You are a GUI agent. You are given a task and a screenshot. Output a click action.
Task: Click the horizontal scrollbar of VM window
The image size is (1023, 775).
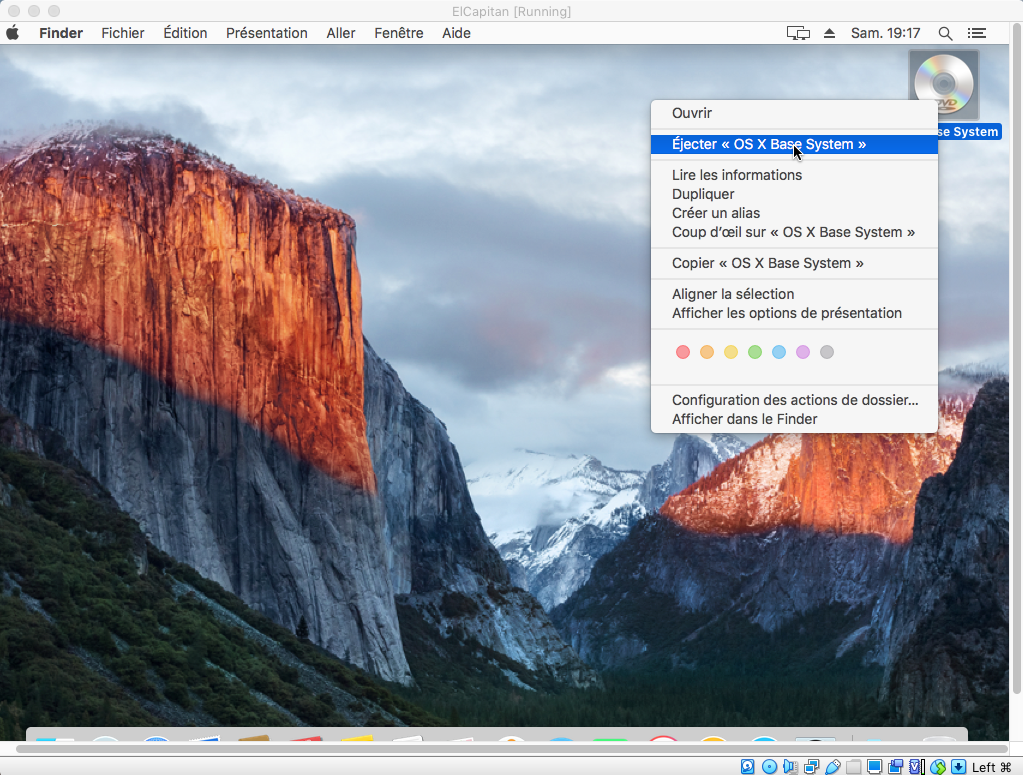[x=512, y=748]
